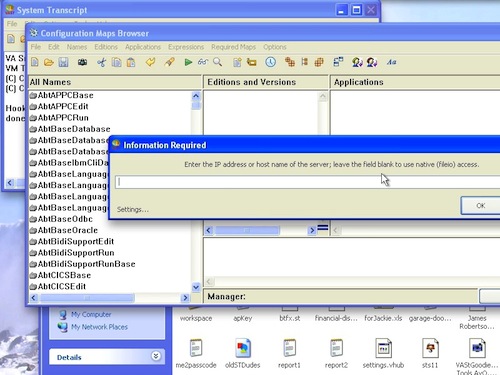Click the pencil marker toolbar icon
The image size is (500, 375).
169,62
